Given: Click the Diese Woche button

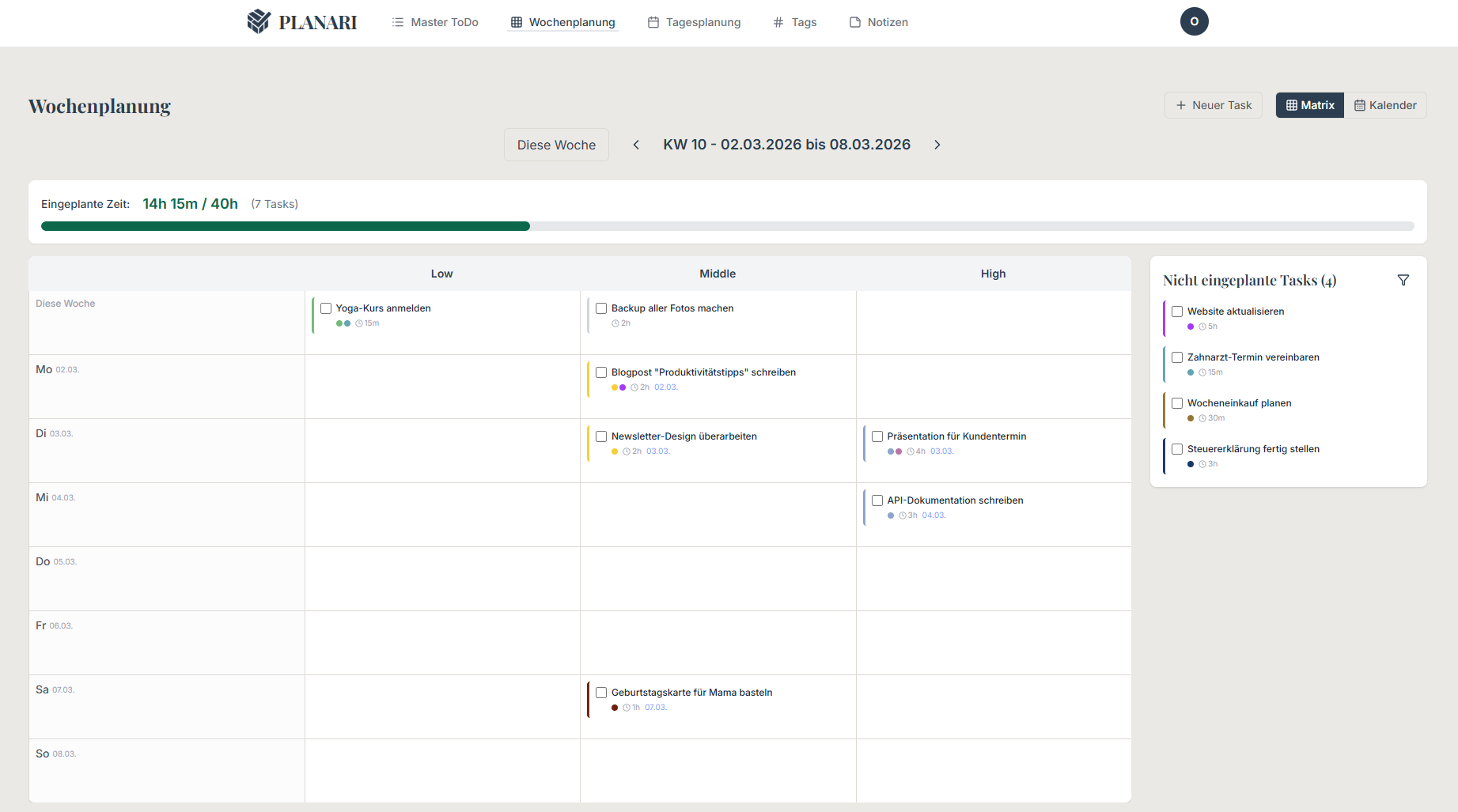Looking at the screenshot, I should (x=556, y=145).
